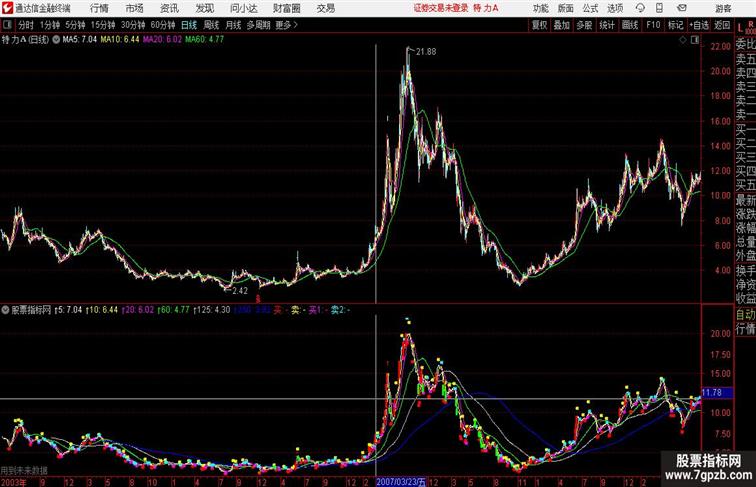This screenshot has height=487, width=756.
Task: Expand the 股票指标网 indicator round dropdown arrow
Action: click(5, 310)
